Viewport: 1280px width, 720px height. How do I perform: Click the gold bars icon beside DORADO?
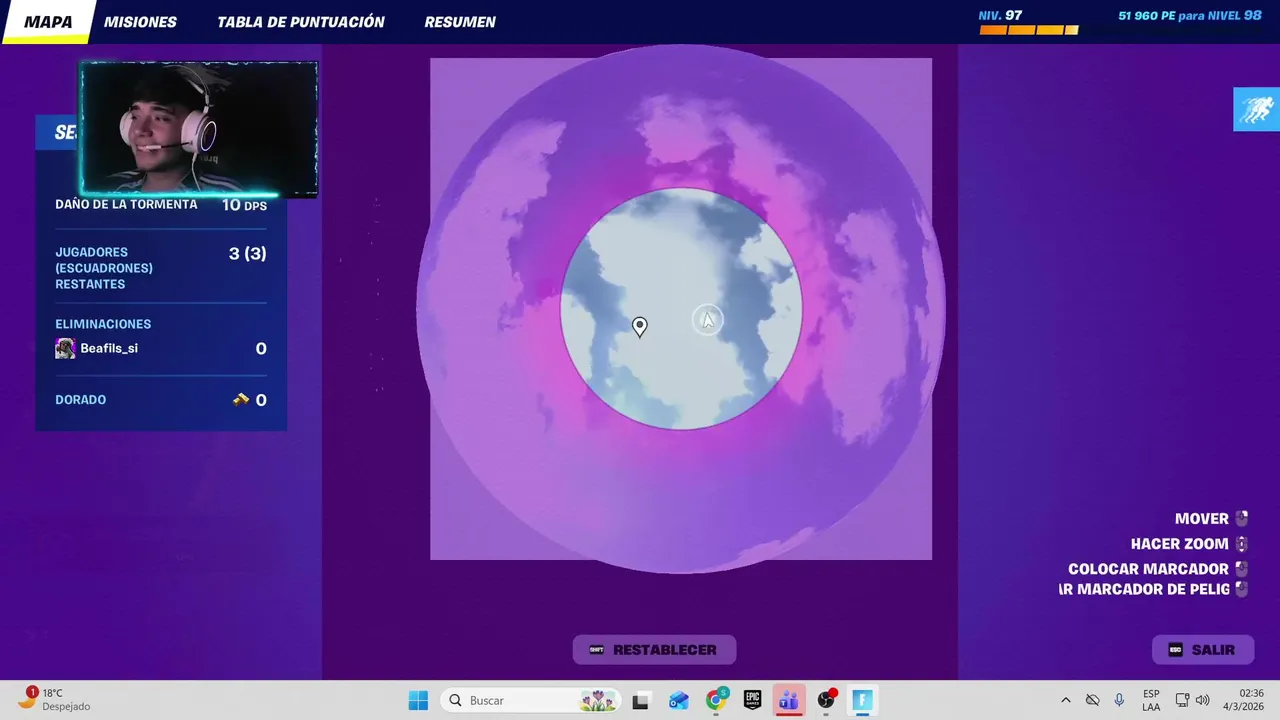click(x=241, y=400)
